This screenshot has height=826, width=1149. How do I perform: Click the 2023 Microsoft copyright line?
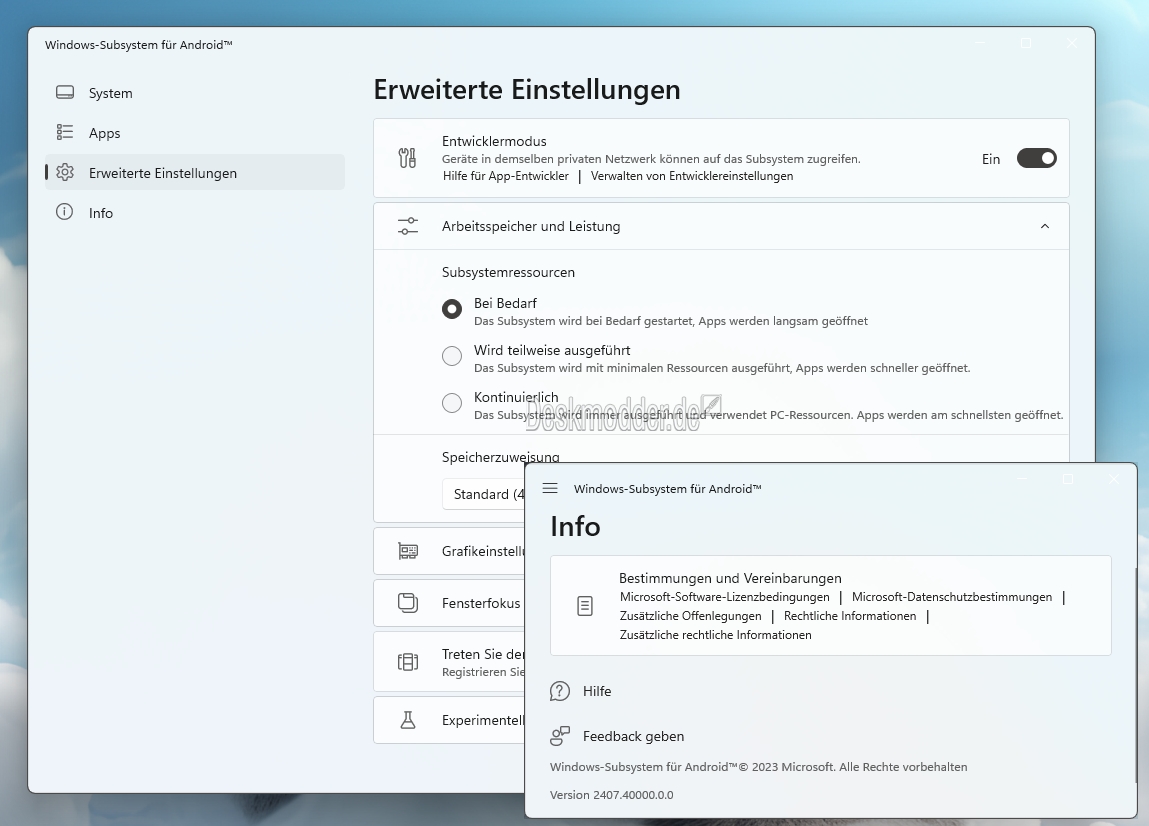click(x=758, y=767)
